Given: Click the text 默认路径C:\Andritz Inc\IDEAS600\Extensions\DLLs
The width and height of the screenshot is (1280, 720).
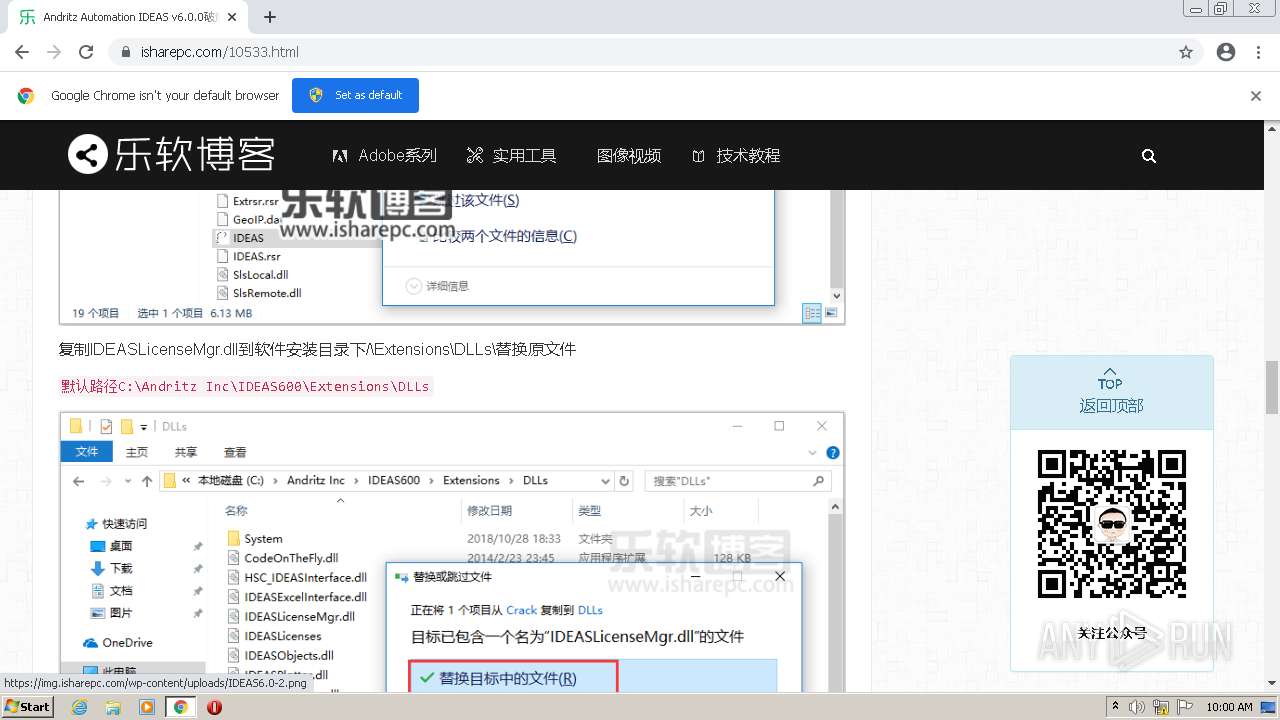Looking at the screenshot, I should pyautogui.click(x=245, y=386).
